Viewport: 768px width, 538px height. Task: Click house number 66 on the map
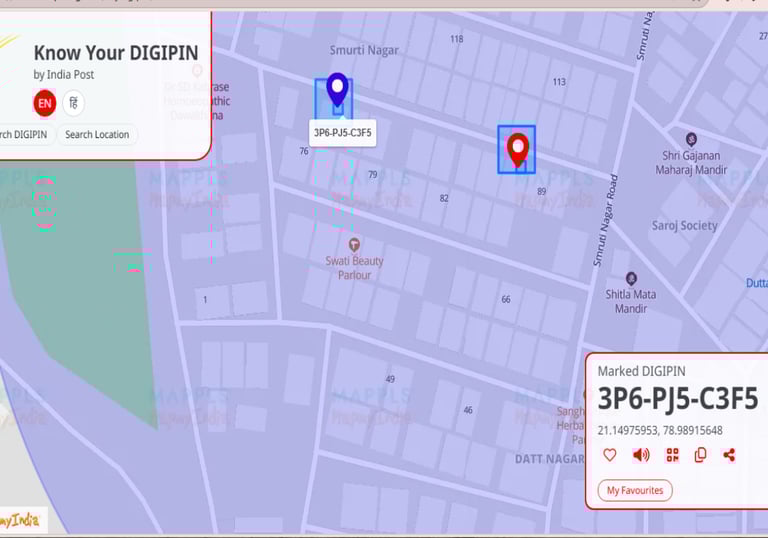pyautogui.click(x=506, y=299)
